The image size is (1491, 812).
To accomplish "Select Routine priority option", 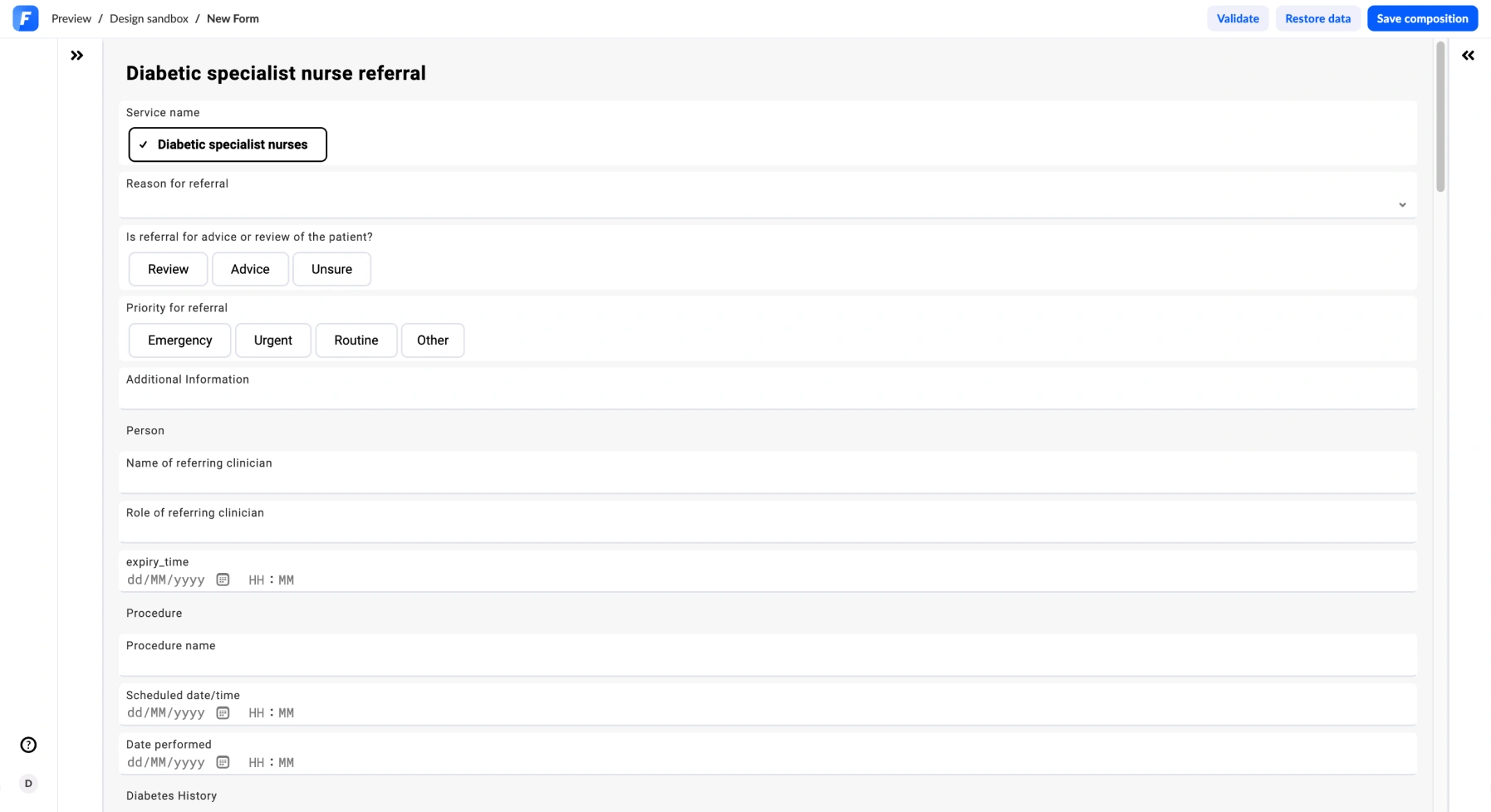I will pos(356,340).
